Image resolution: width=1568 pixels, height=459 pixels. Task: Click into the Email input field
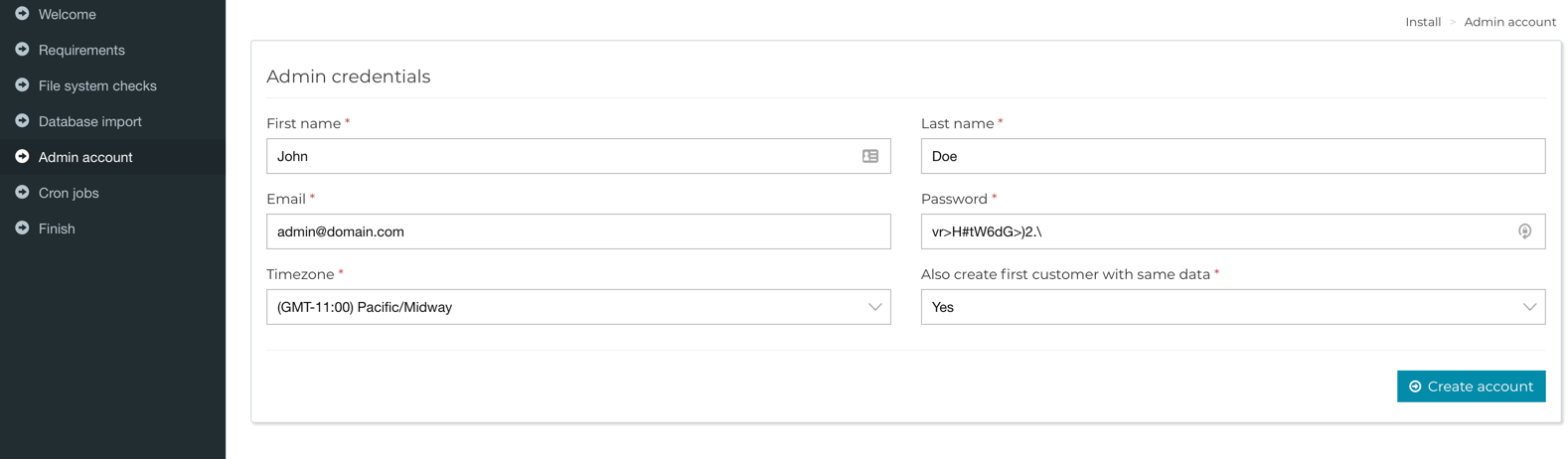pos(578,231)
